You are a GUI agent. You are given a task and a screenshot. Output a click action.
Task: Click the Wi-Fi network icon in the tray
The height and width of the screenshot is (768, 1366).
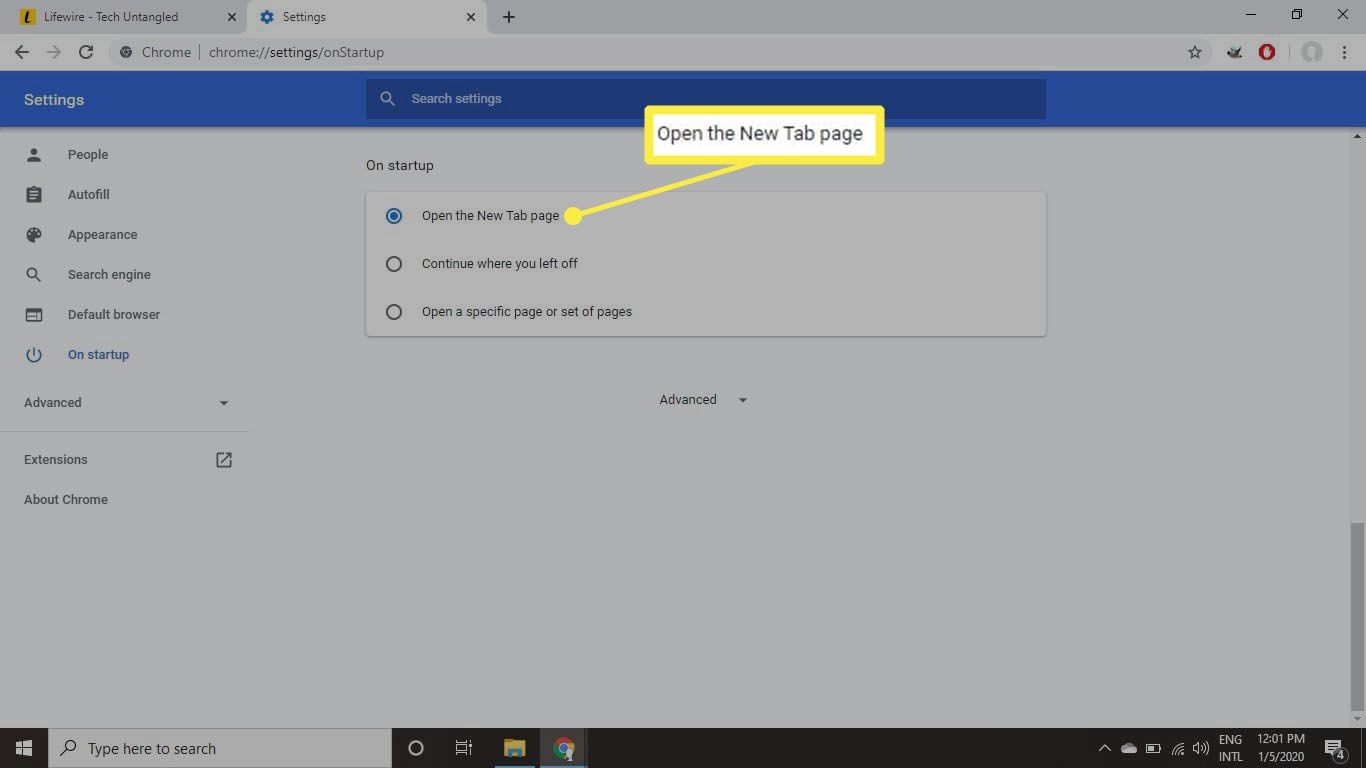pos(1178,748)
